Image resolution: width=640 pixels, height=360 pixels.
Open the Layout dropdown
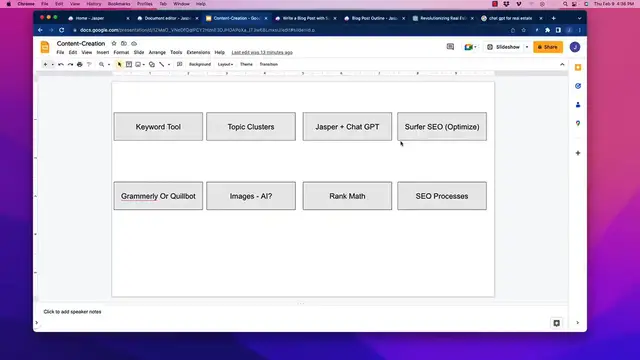225,64
